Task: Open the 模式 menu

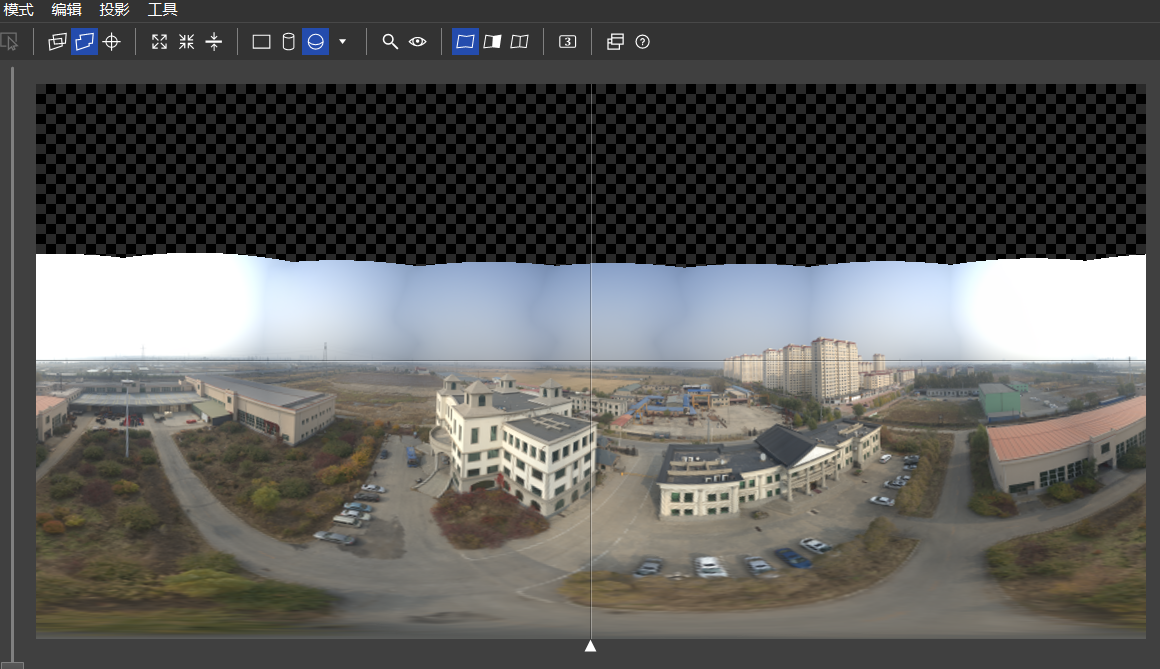Action: click(18, 10)
